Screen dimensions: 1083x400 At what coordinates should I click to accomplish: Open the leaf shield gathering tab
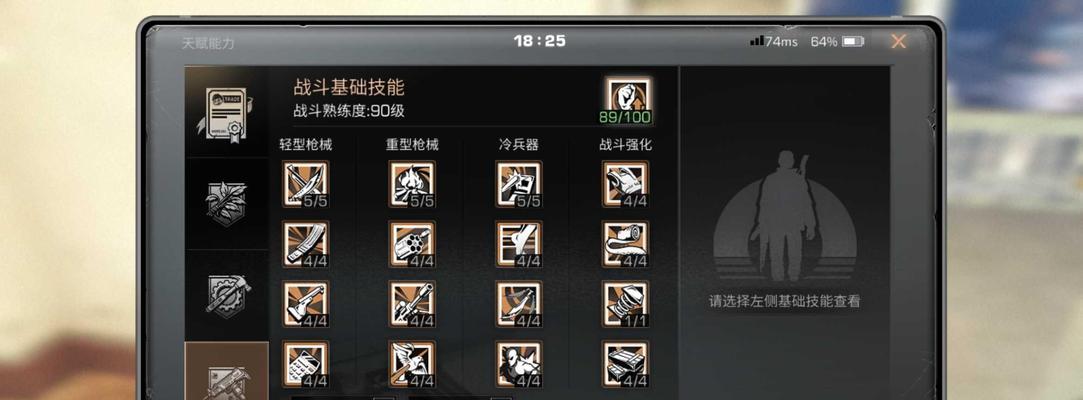click(226, 203)
